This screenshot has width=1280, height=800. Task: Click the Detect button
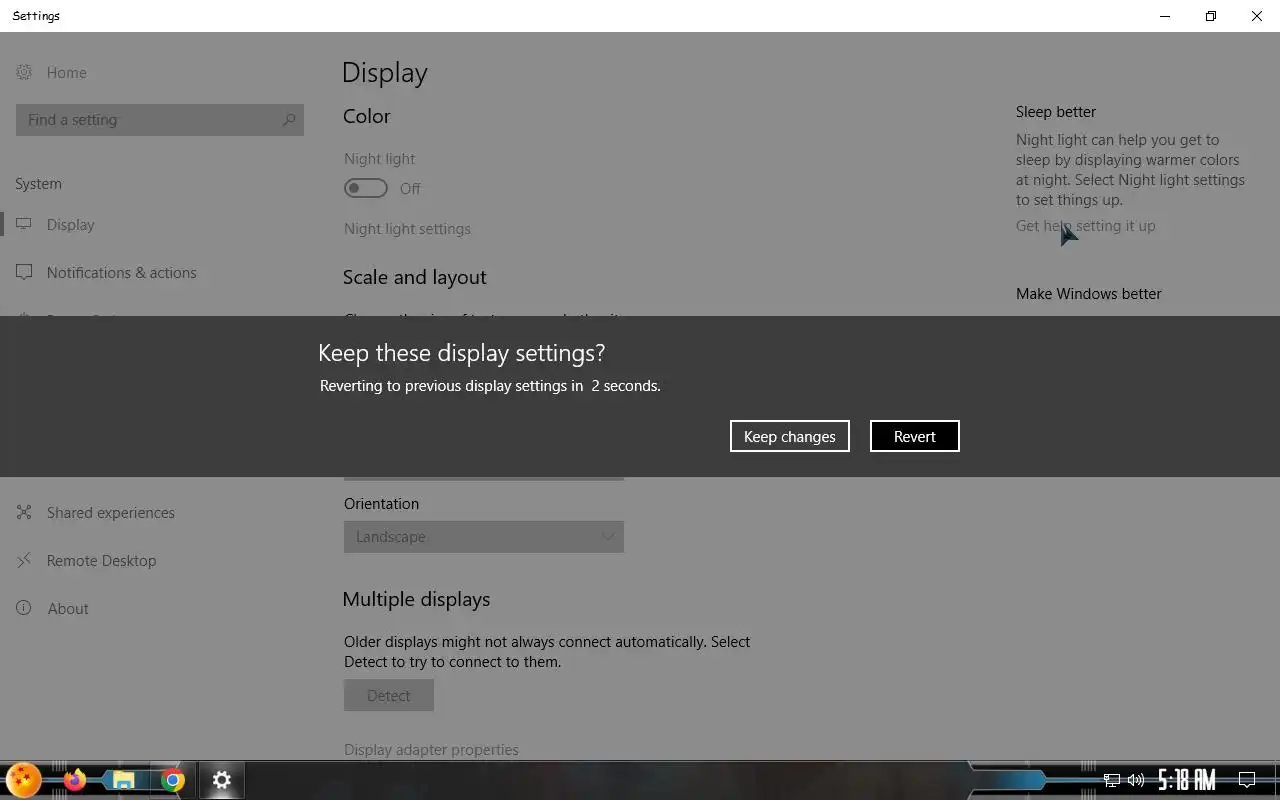pos(389,696)
